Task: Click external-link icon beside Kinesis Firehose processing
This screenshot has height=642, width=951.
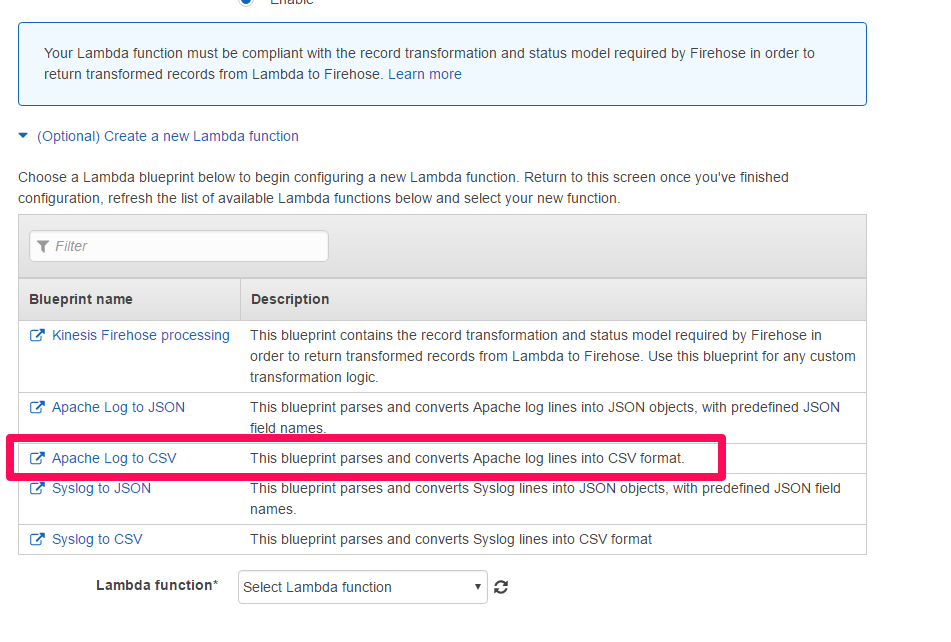Action: [x=37, y=336]
